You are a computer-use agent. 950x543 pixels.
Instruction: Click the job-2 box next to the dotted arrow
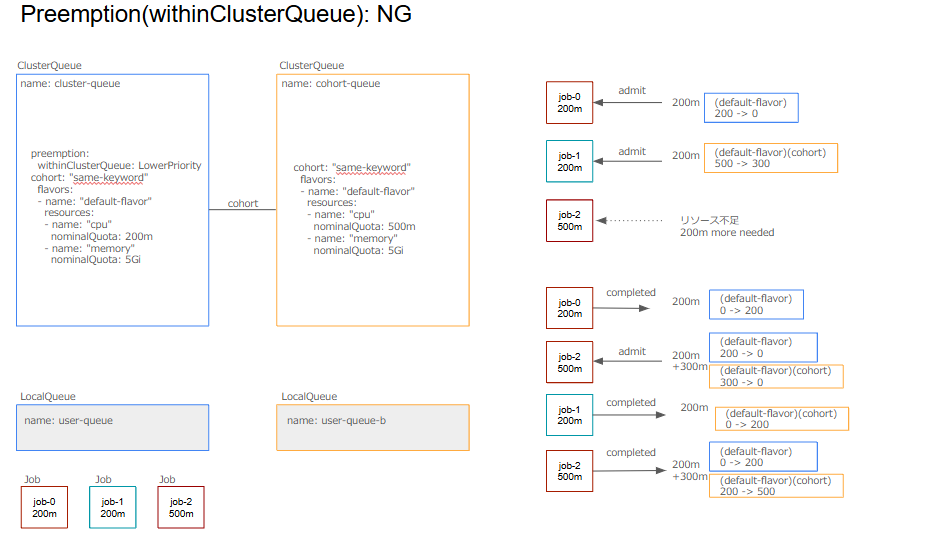tap(569, 221)
